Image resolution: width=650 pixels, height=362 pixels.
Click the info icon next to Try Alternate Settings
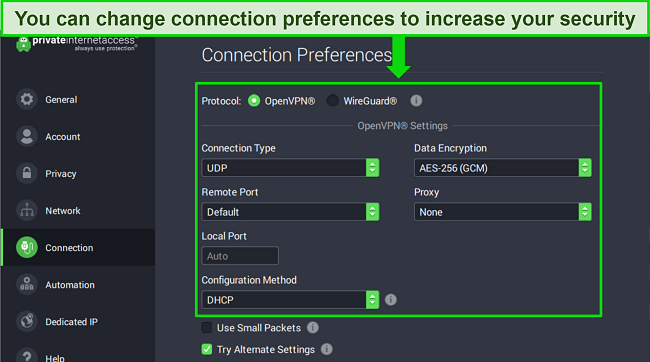[327, 349]
